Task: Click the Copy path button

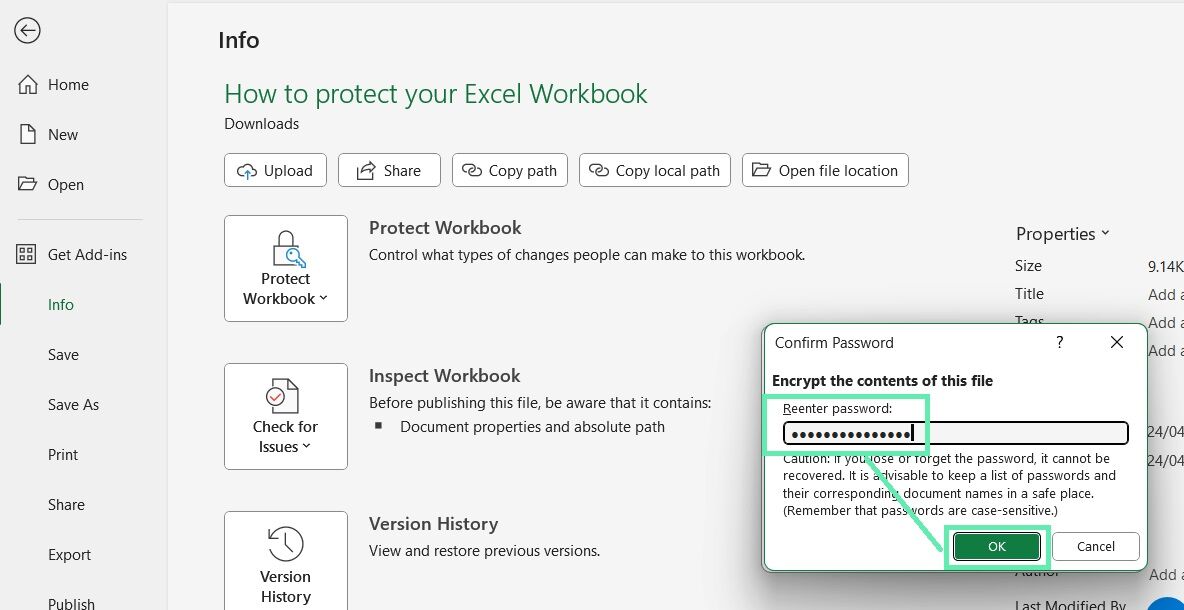Action: pyautogui.click(x=510, y=171)
